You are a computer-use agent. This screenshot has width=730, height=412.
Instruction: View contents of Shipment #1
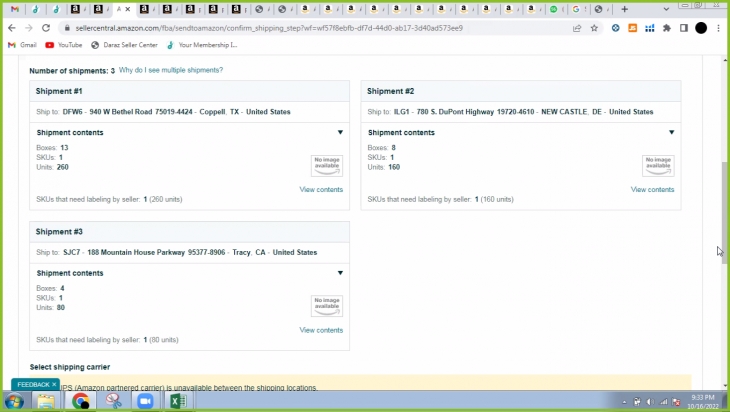[321, 189]
